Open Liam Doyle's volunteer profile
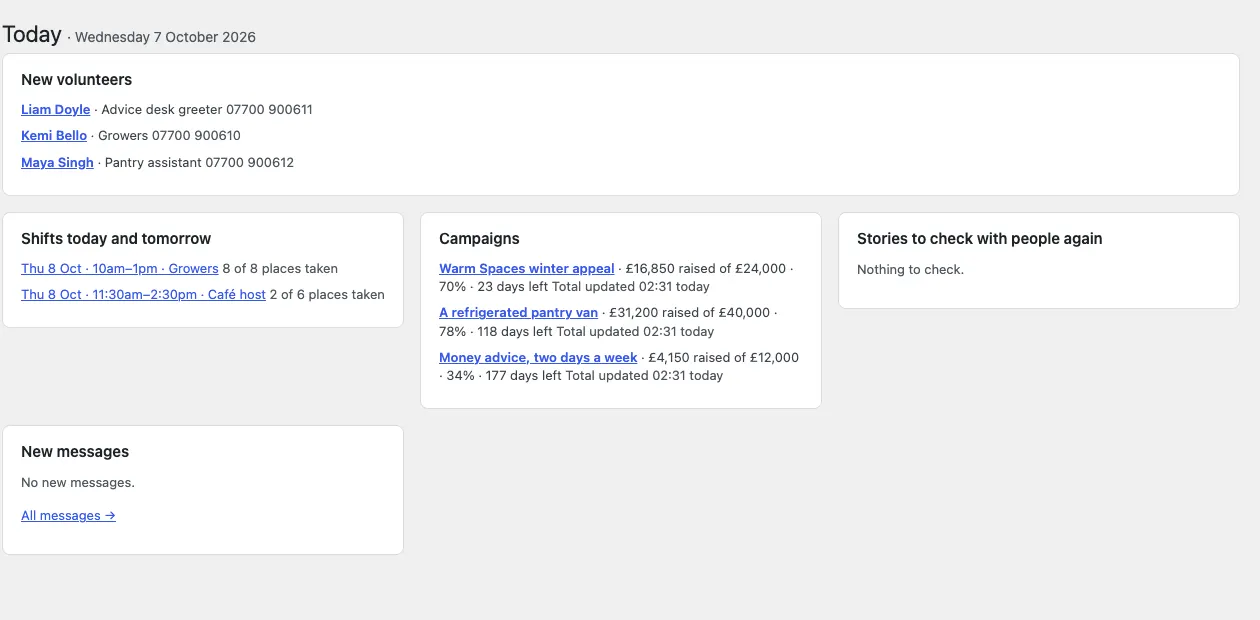Image resolution: width=1260 pixels, height=620 pixels. click(x=55, y=110)
